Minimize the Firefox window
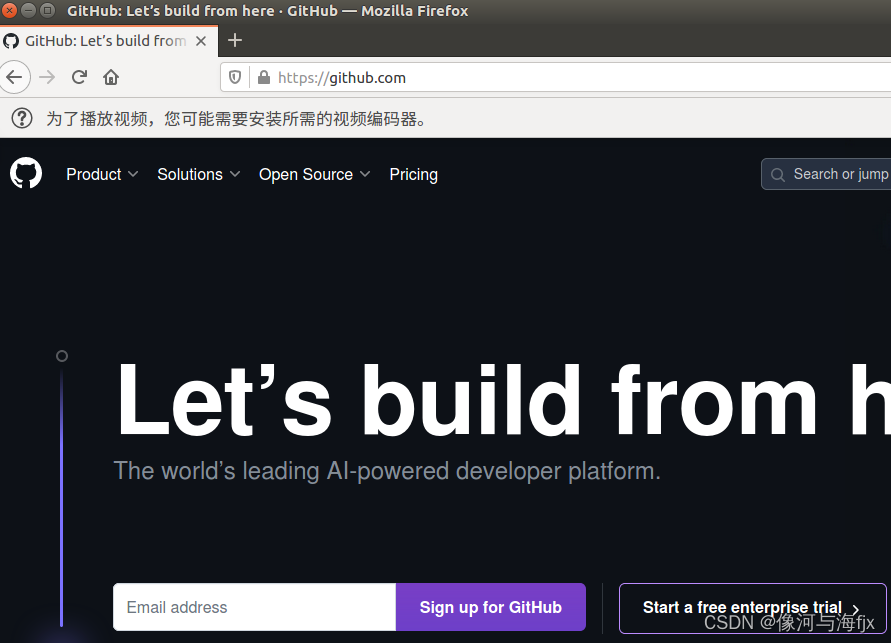891x643 pixels. pos(28,10)
